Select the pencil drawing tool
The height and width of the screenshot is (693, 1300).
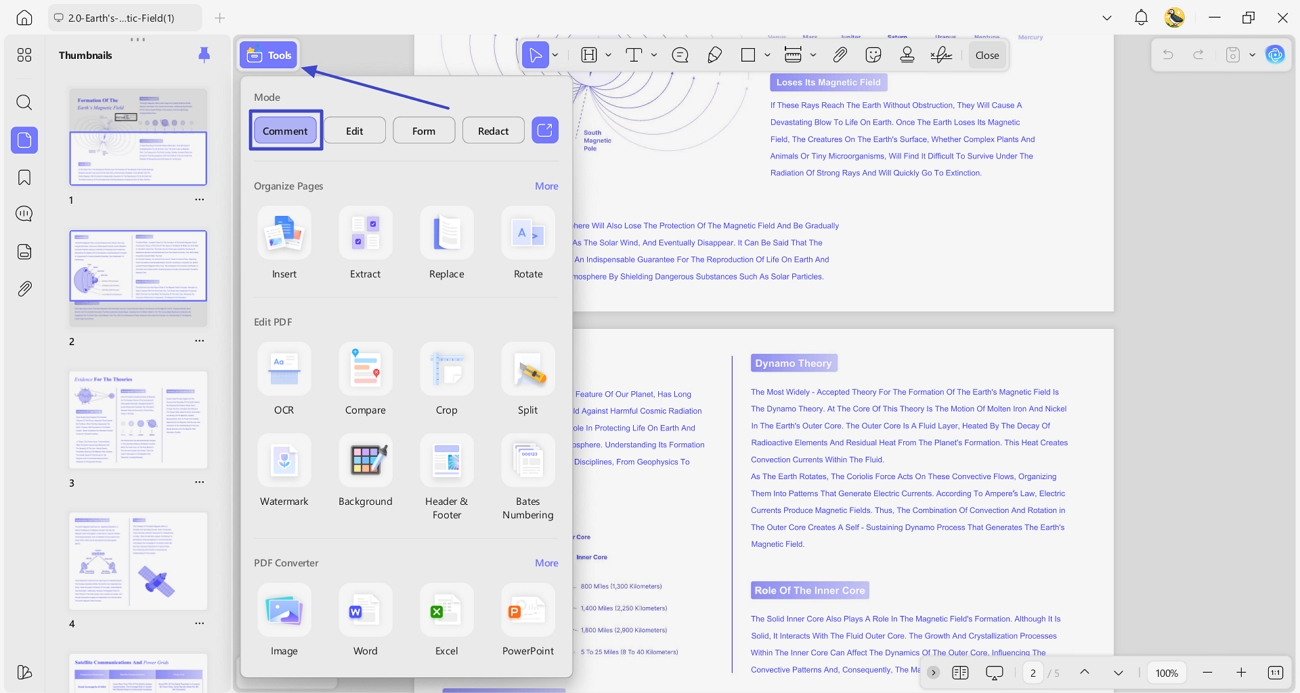[714, 55]
